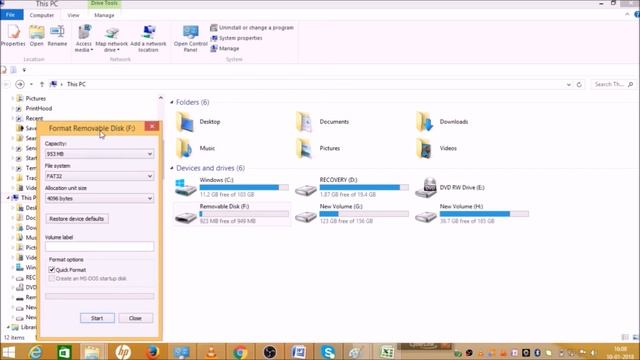The width and height of the screenshot is (640, 360).
Task: Open HP app from the taskbar
Action: (123, 352)
